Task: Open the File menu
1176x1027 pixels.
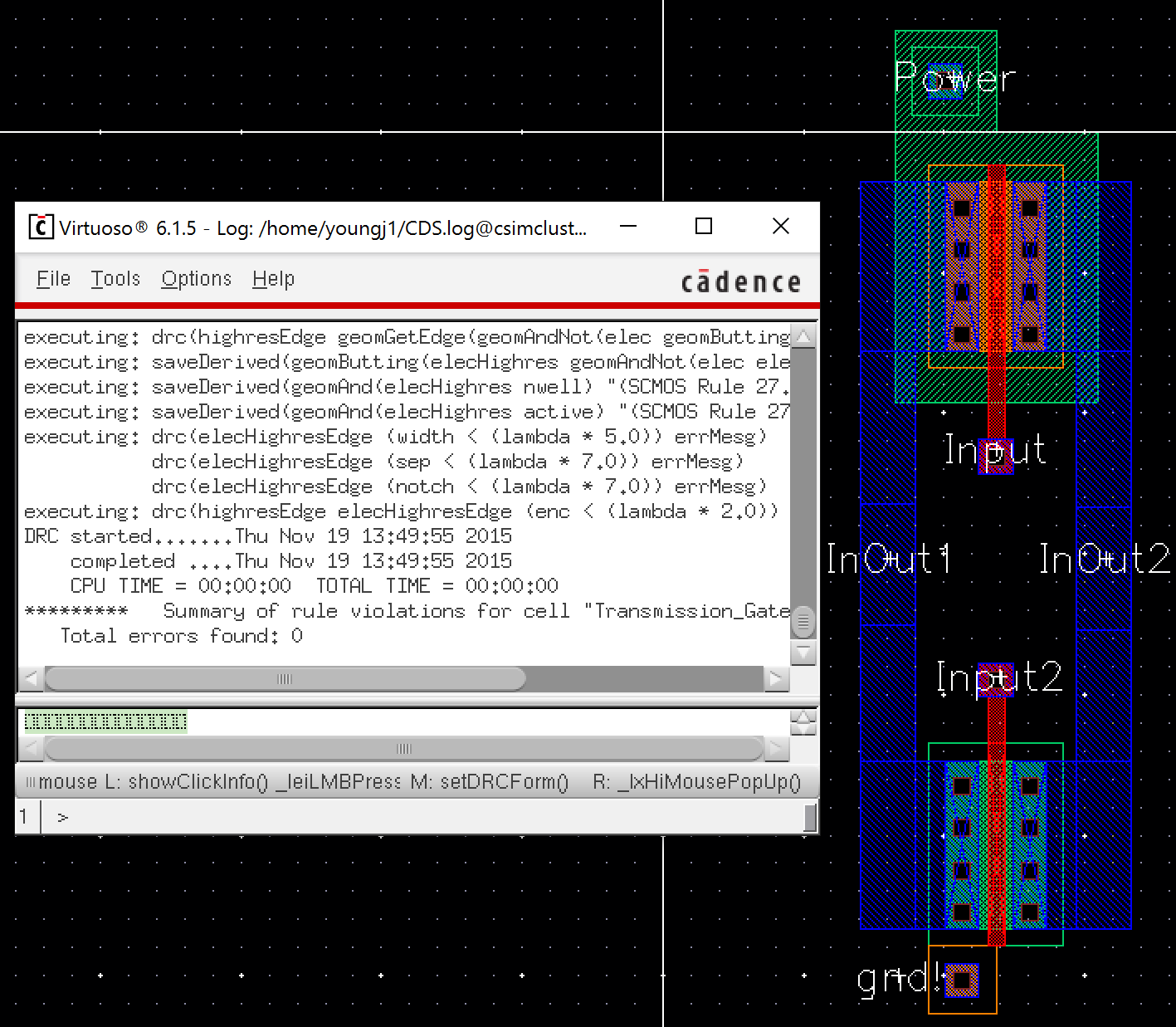Action: (x=53, y=279)
